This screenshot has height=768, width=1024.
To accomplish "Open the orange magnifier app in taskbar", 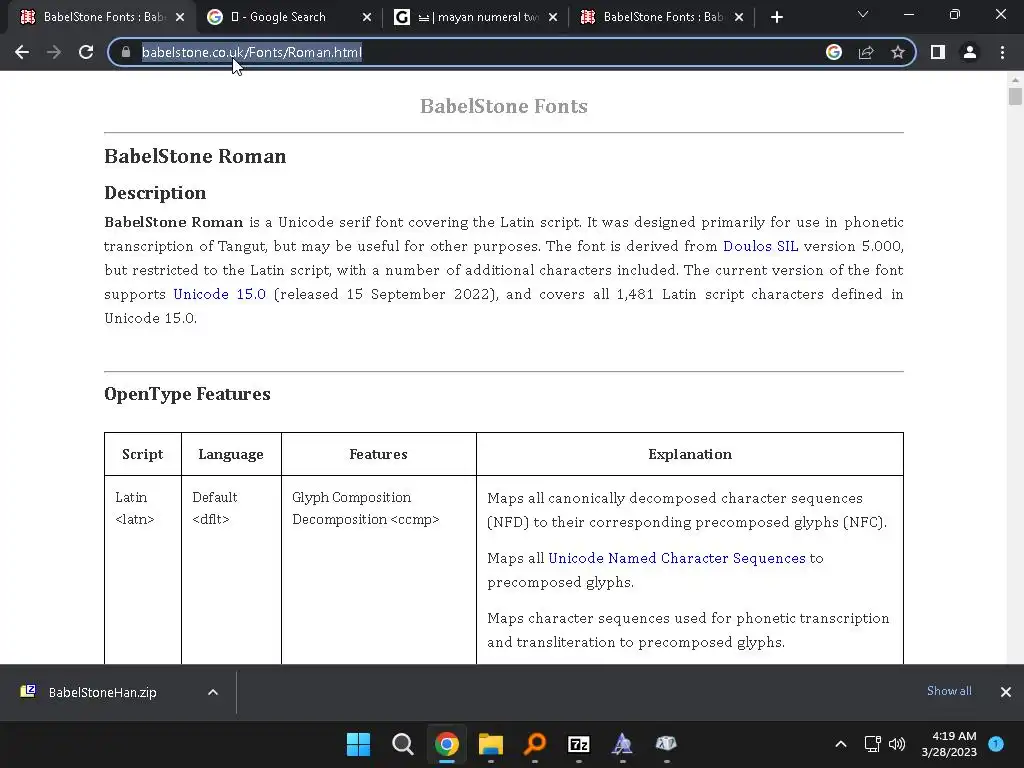I will point(535,744).
